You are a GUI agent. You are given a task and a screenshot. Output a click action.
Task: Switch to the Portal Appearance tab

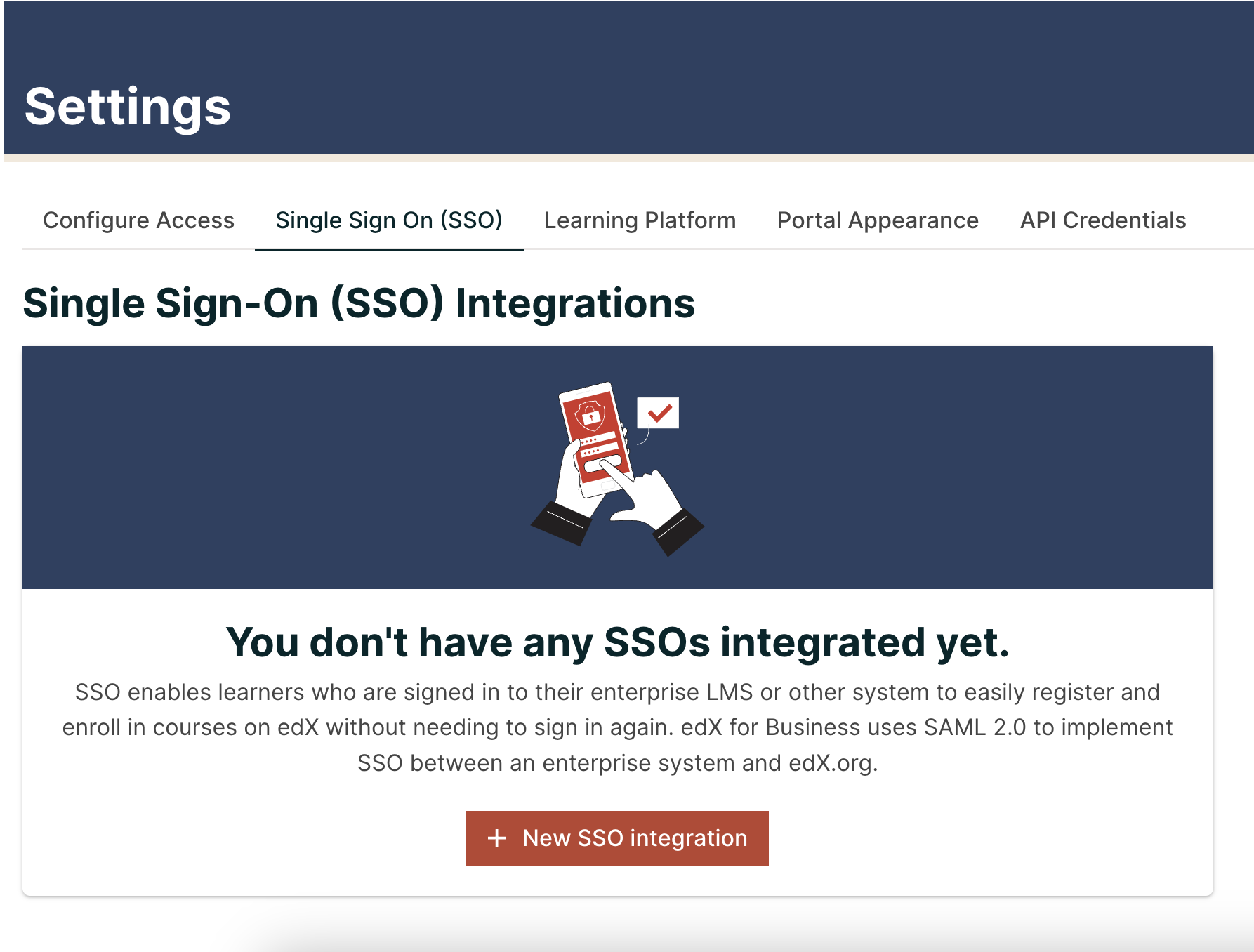click(877, 220)
